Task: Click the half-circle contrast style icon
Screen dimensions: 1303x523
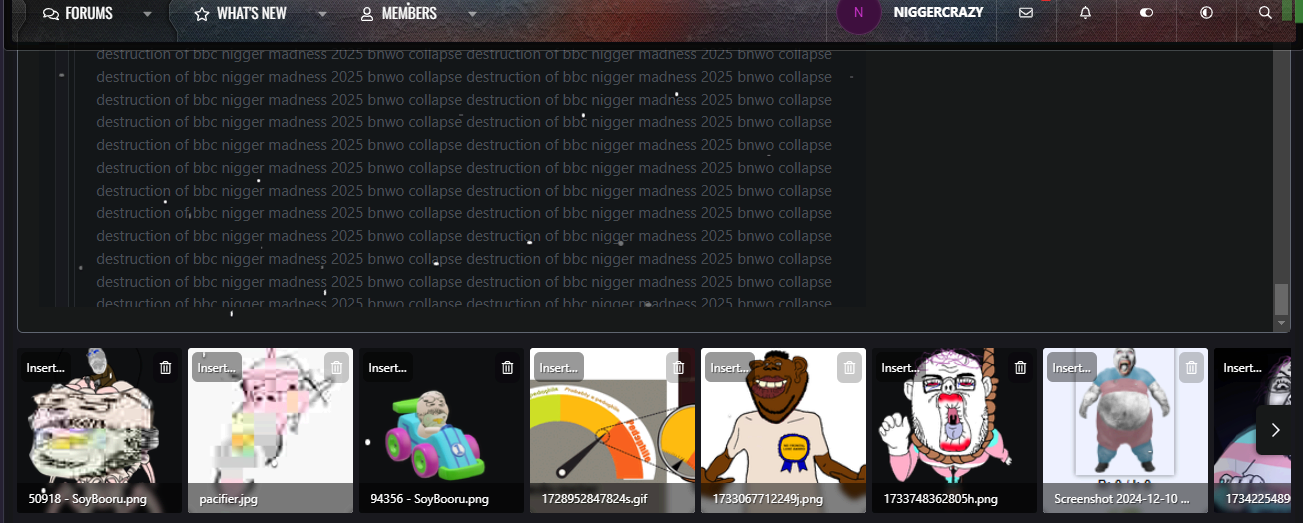Action: click(x=1206, y=13)
